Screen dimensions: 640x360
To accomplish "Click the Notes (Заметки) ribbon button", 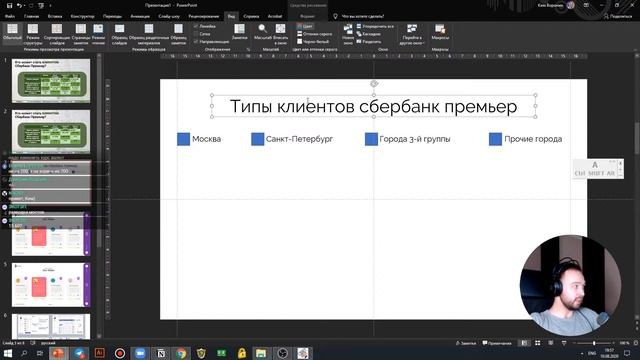I will [x=240, y=32].
